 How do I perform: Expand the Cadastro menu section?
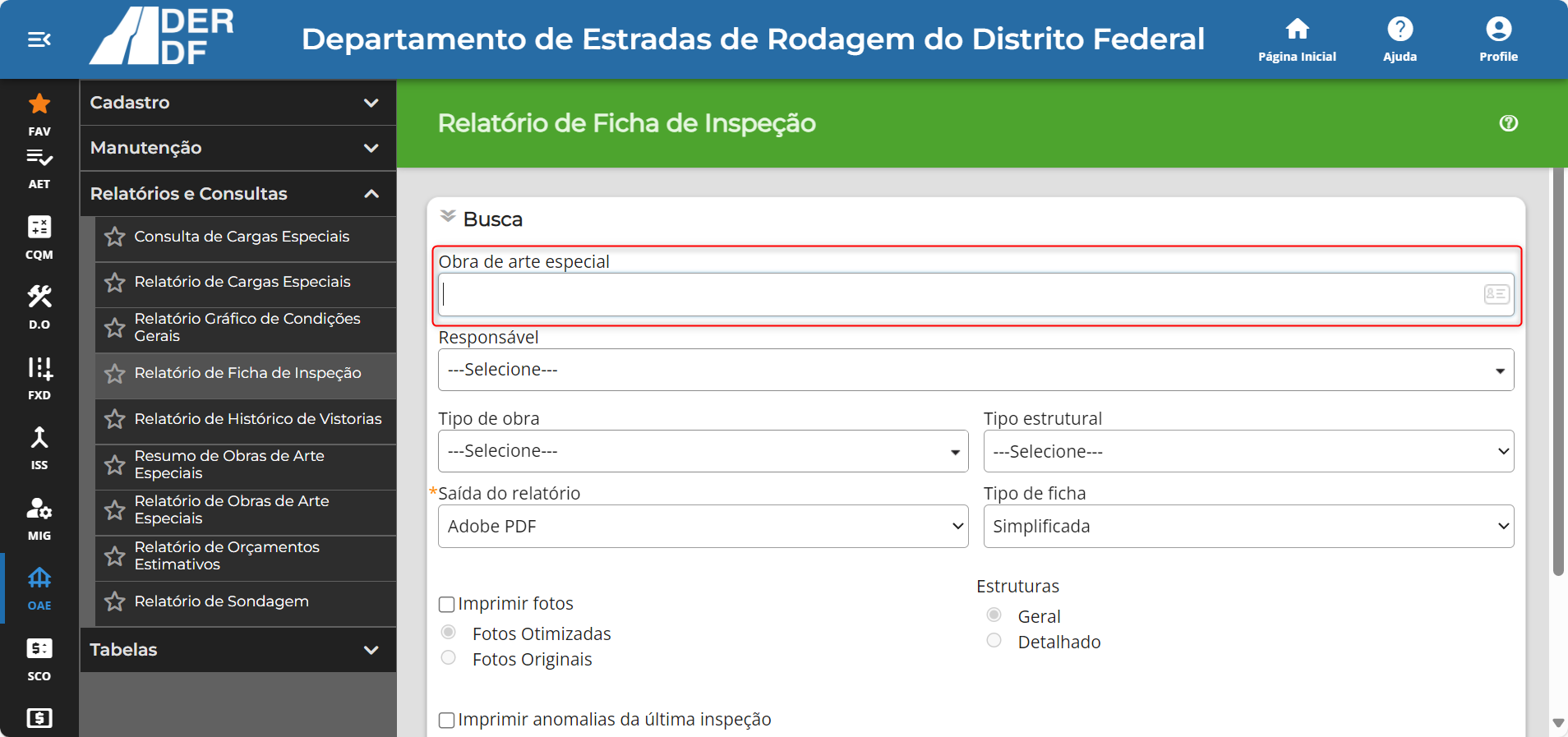pyautogui.click(x=238, y=103)
